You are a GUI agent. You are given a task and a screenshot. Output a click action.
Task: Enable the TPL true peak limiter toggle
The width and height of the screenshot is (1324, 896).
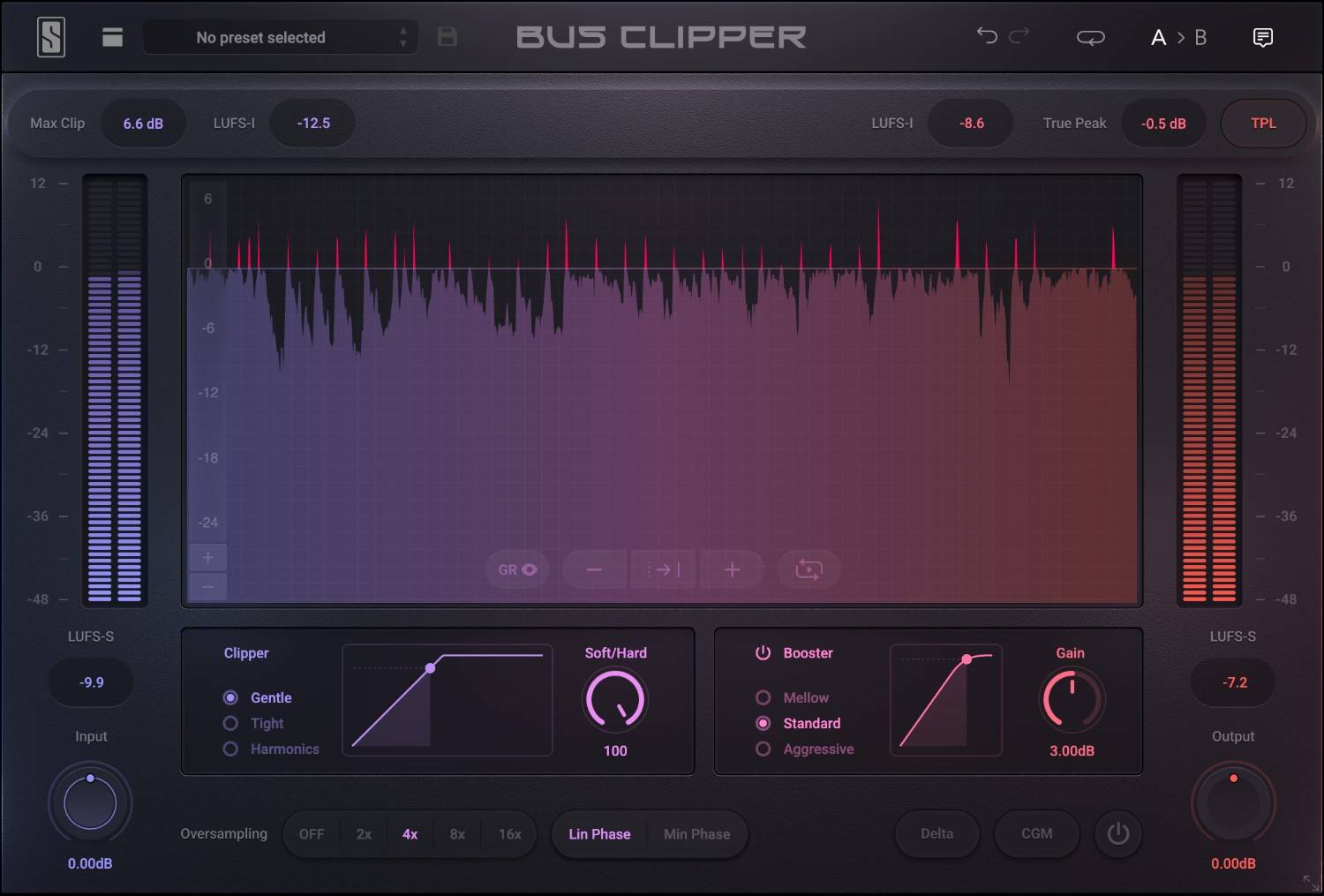pyautogui.click(x=1263, y=124)
